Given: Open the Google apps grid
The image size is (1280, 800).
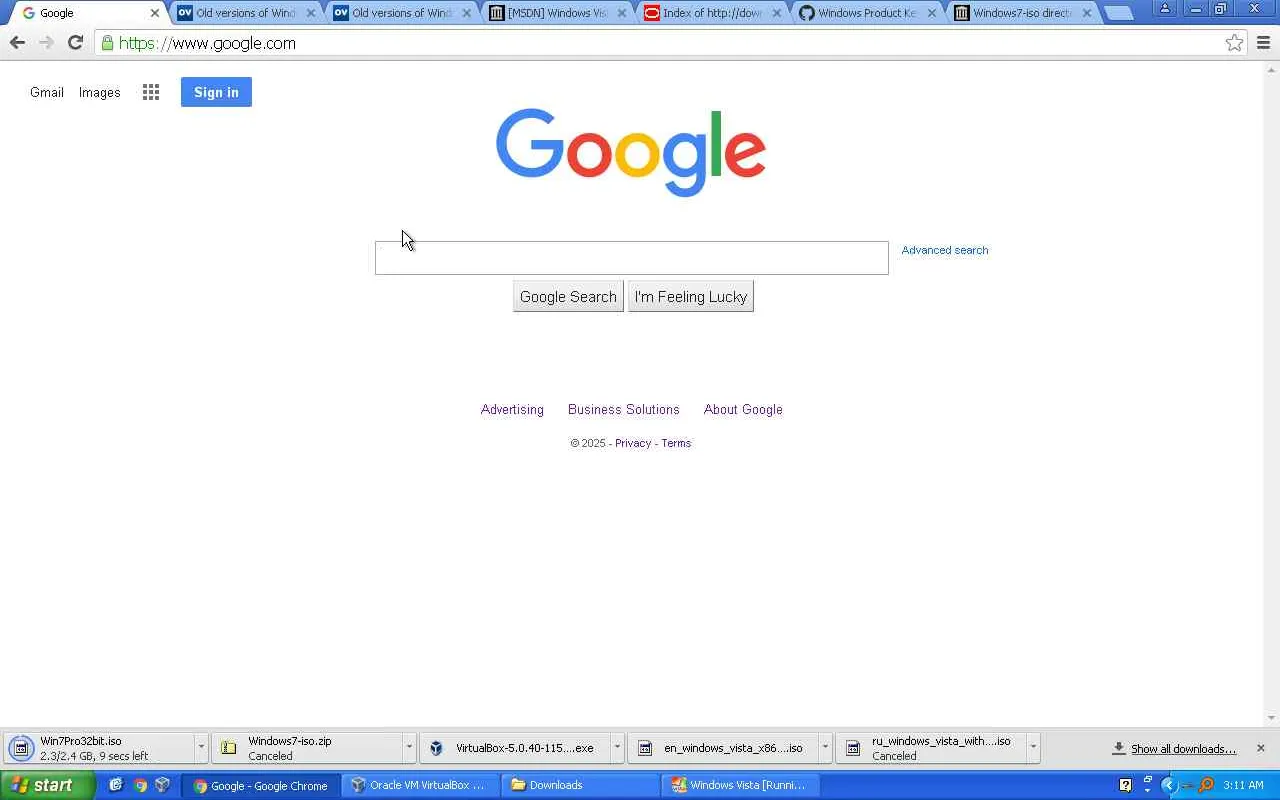Looking at the screenshot, I should point(151,92).
